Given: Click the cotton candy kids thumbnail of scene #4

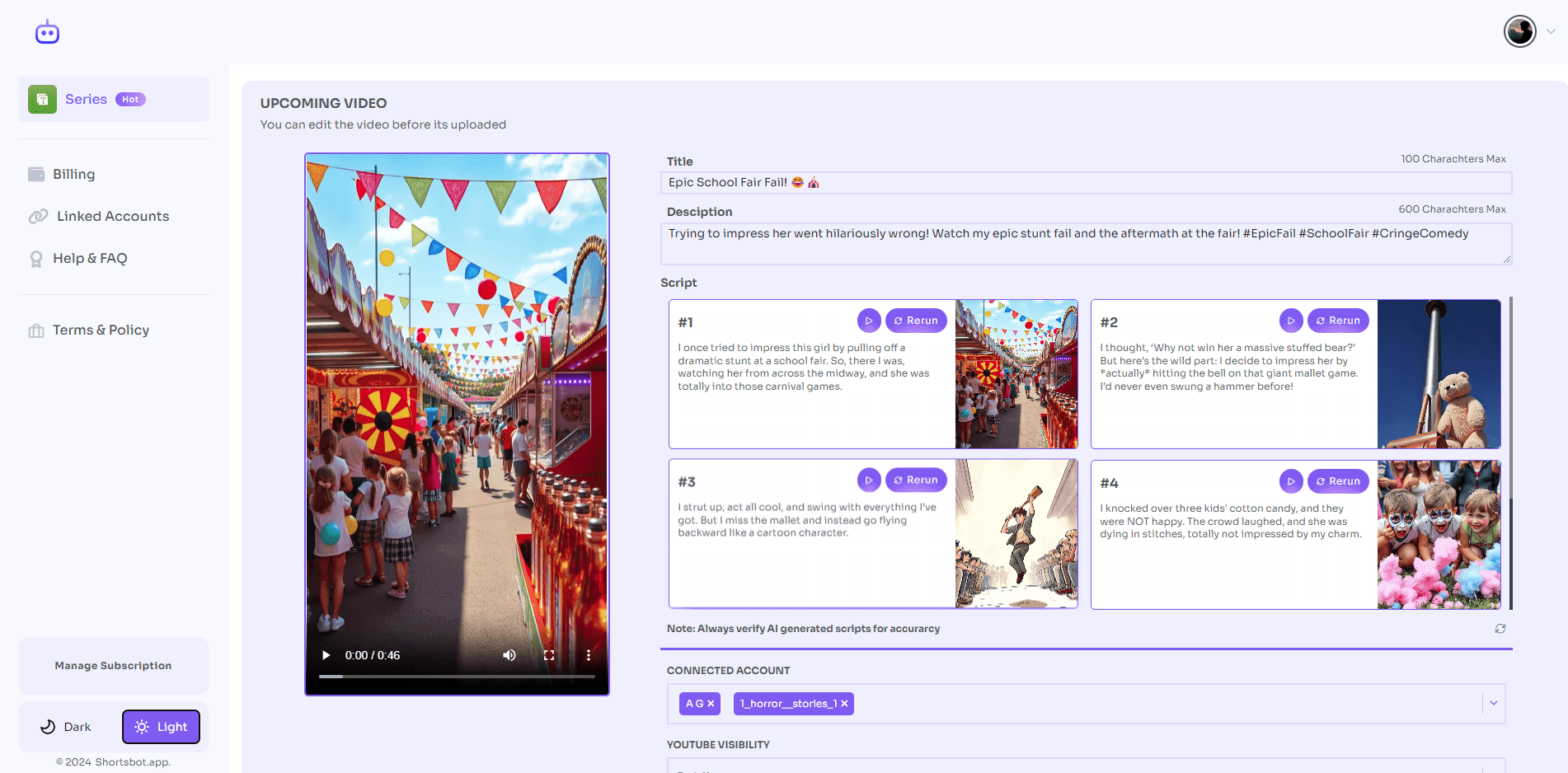Looking at the screenshot, I should (1439, 535).
